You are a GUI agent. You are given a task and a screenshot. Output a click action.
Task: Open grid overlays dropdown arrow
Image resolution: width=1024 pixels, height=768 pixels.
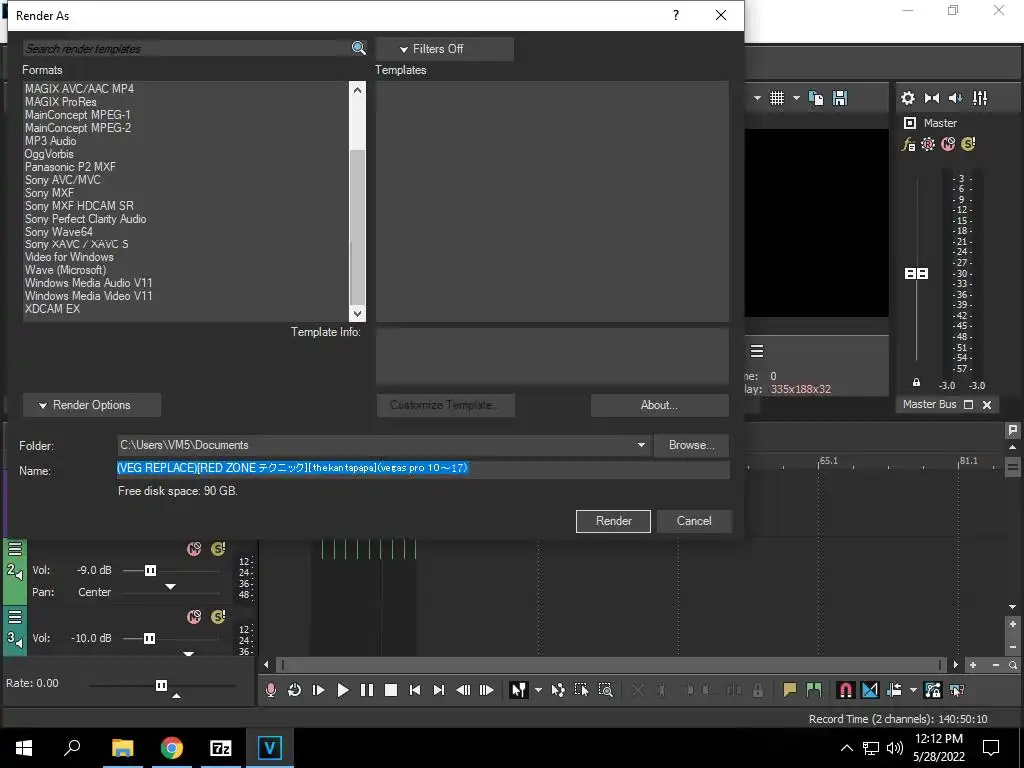pos(796,98)
